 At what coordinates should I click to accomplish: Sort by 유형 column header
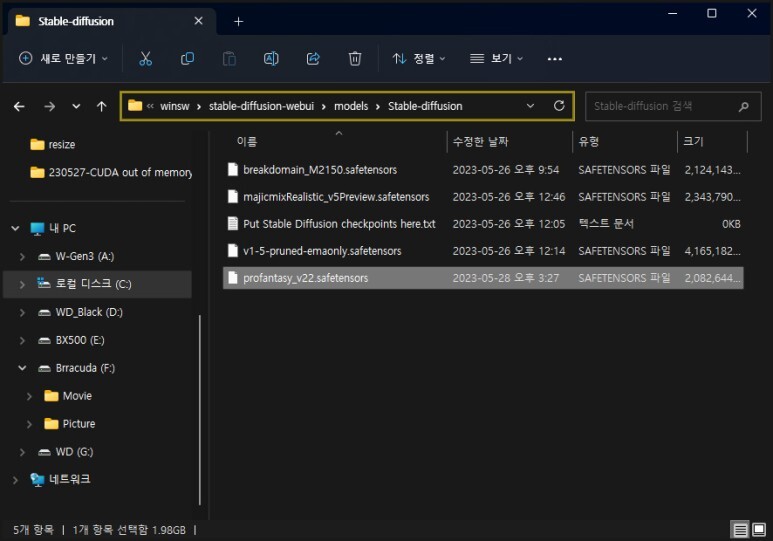point(589,142)
